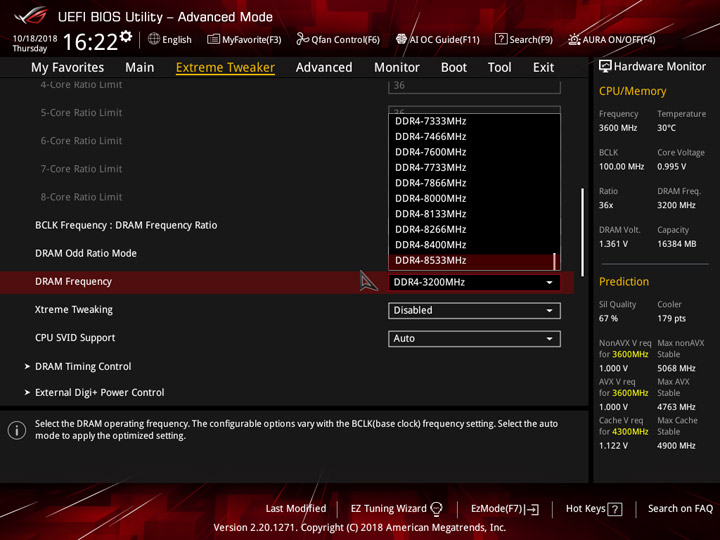Switch to EzMode(F7)
The image size is (720, 540).
(505, 509)
